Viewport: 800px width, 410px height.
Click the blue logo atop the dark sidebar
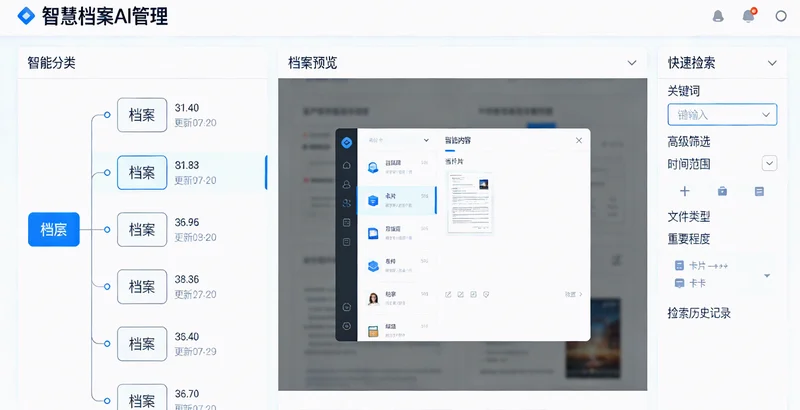pyautogui.click(x=347, y=141)
